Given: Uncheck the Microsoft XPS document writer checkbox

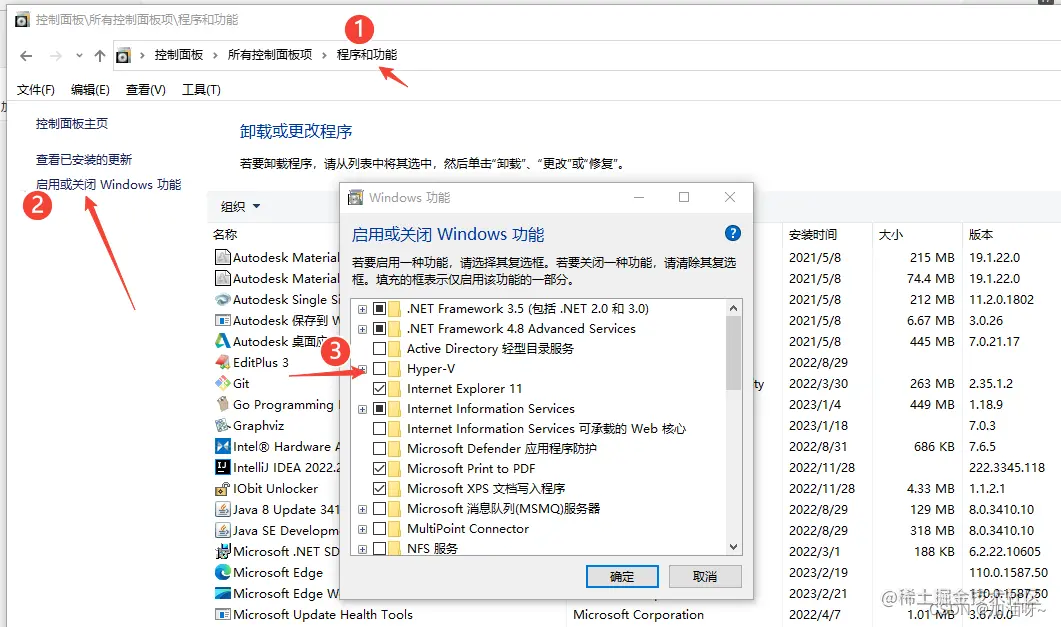Looking at the screenshot, I should click(x=380, y=488).
